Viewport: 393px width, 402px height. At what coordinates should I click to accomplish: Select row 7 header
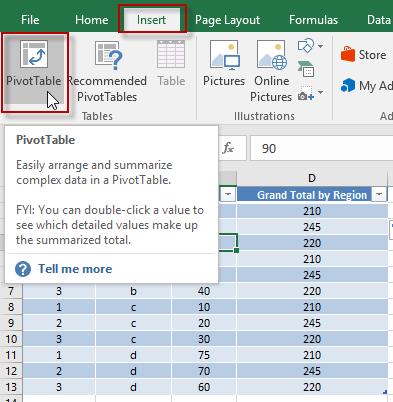click(x=11, y=291)
